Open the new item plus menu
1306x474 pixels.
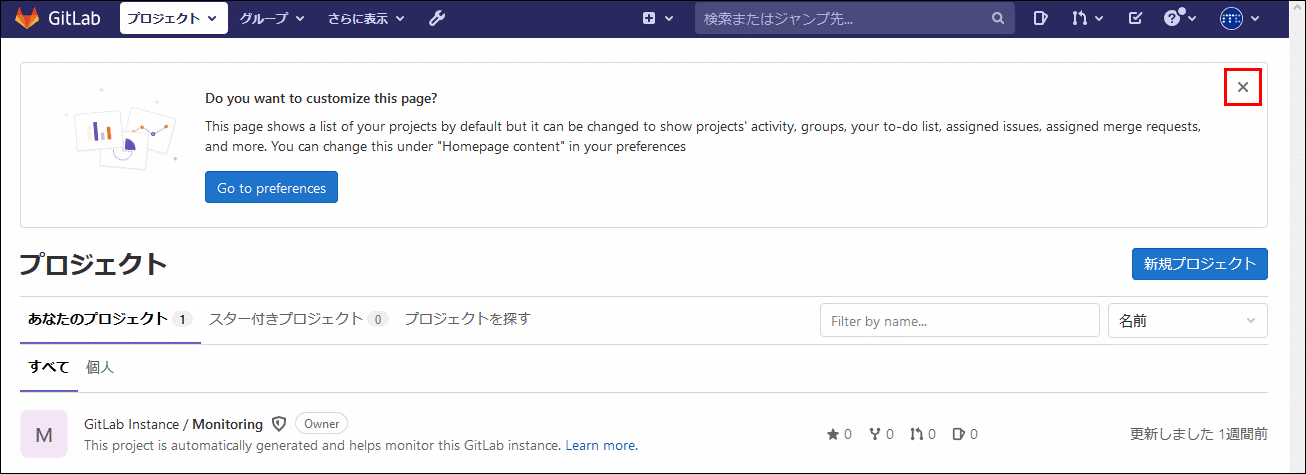657,18
